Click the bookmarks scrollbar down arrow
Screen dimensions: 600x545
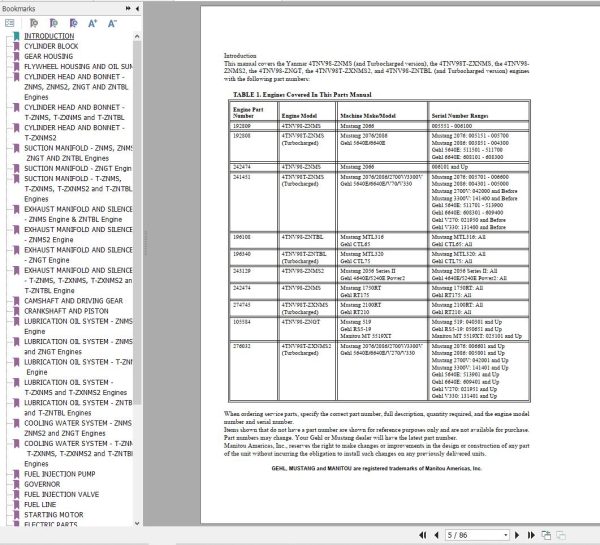[137, 523]
